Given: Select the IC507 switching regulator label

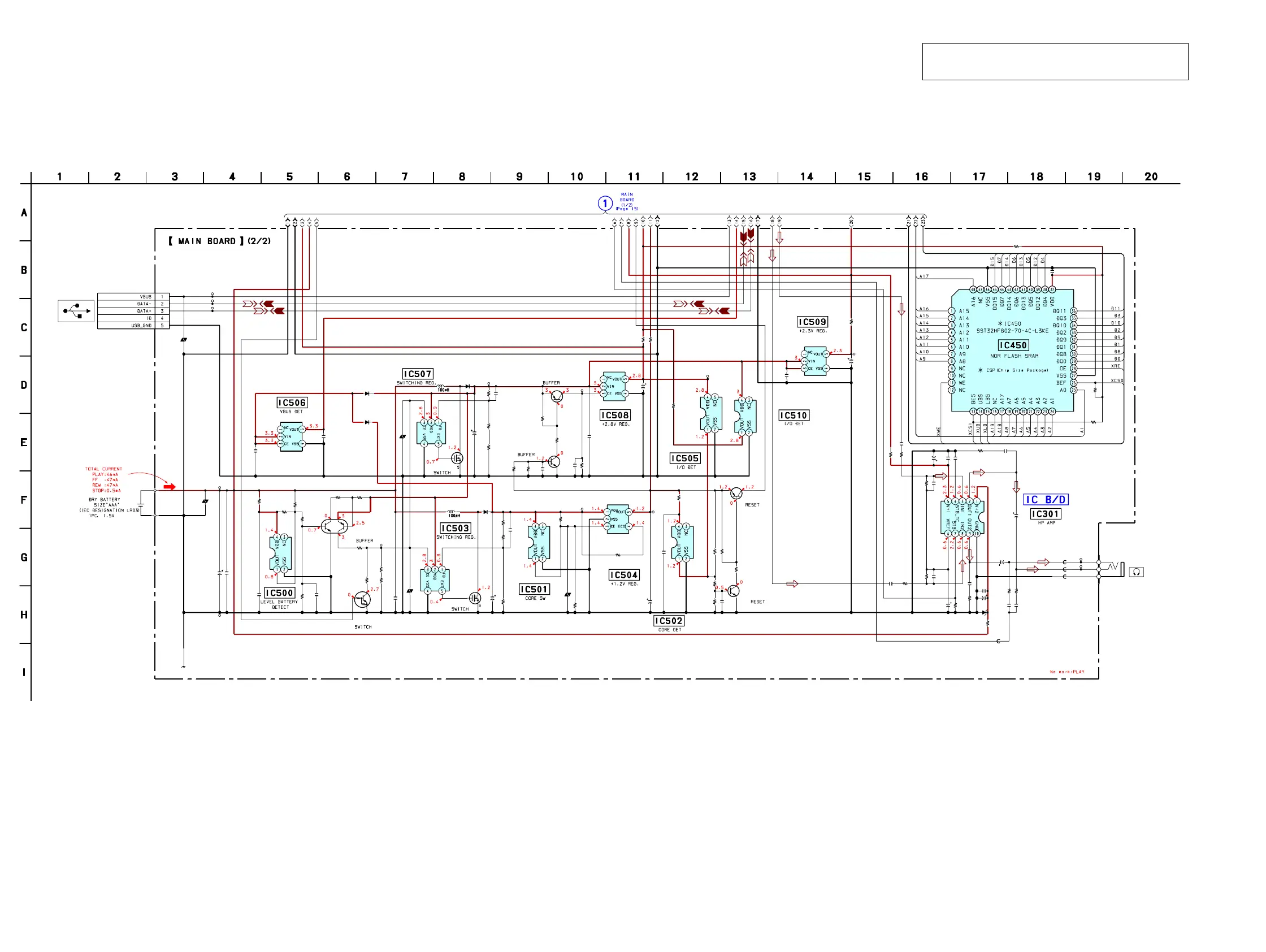Looking at the screenshot, I should pos(418,374).
